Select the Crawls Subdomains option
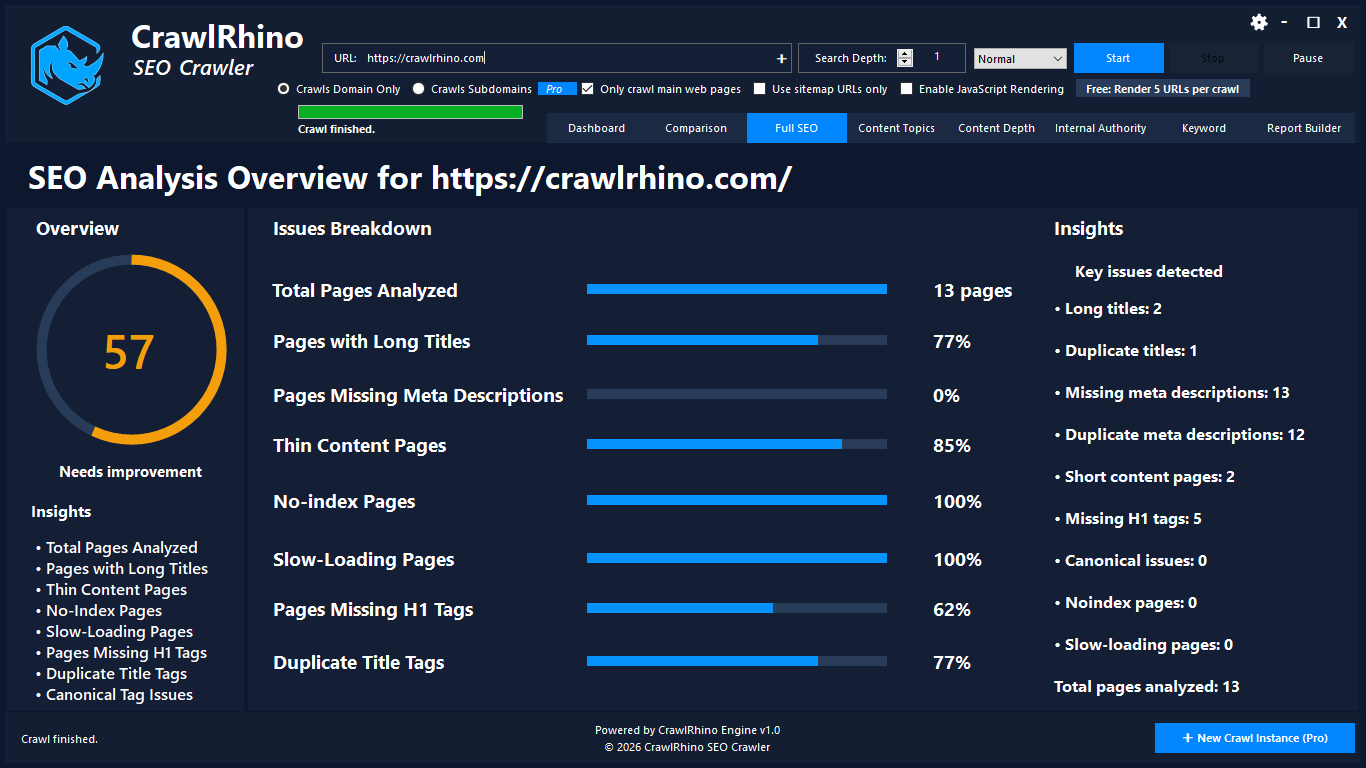The height and width of the screenshot is (768, 1366). coord(419,89)
